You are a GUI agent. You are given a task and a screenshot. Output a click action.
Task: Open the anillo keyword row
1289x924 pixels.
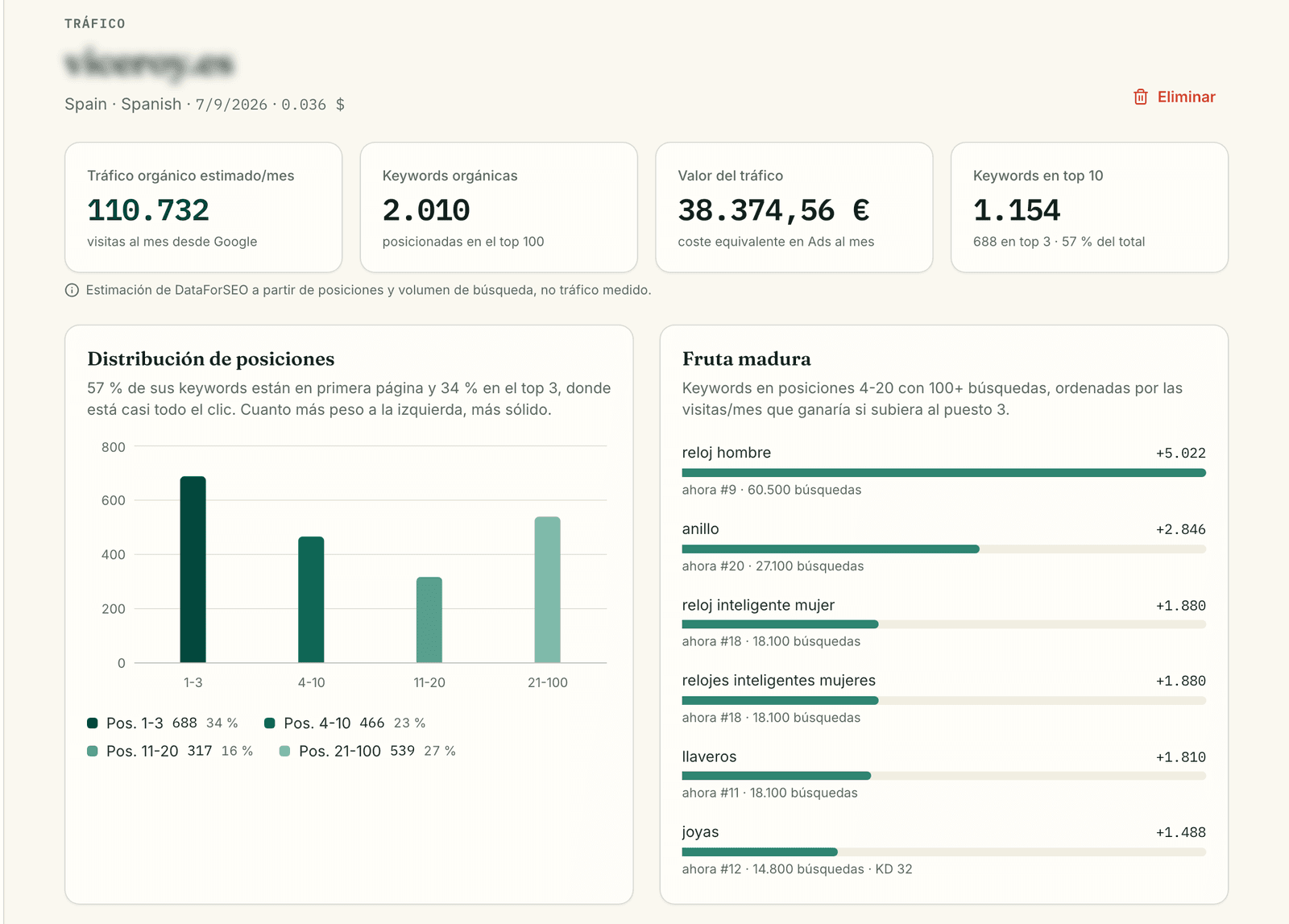pos(943,547)
